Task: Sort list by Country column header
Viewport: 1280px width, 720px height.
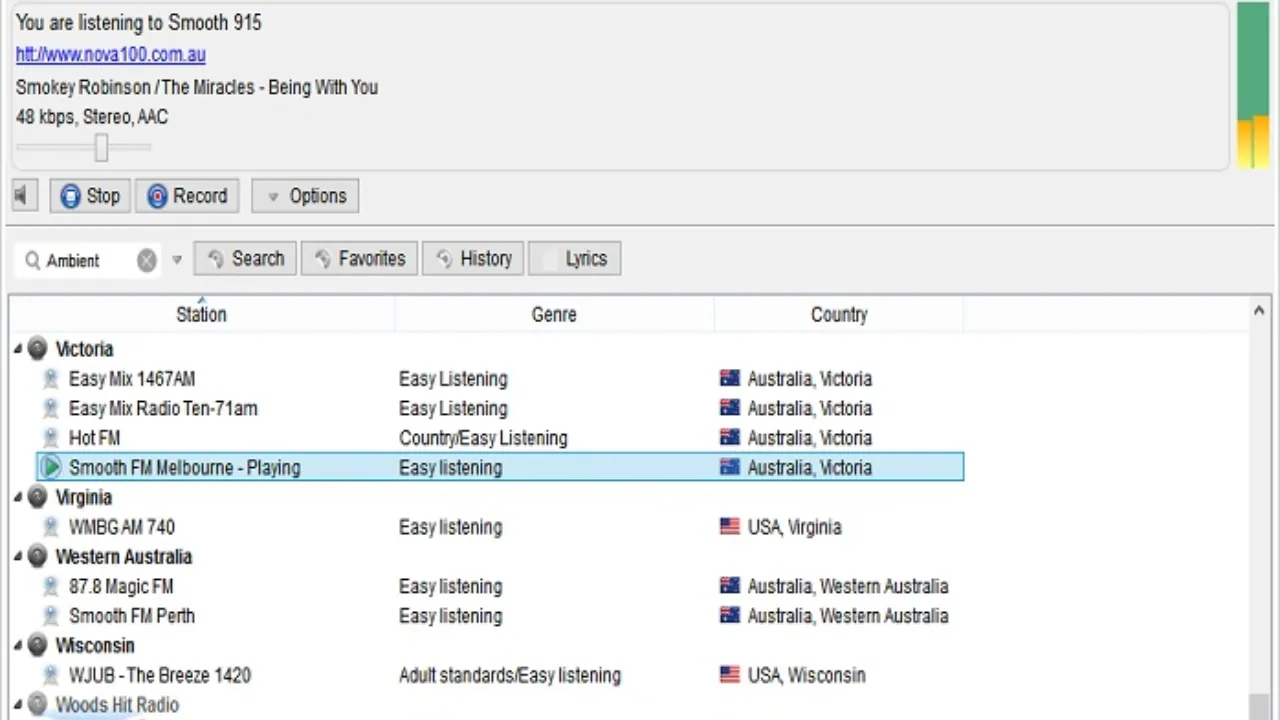Action: (x=839, y=314)
